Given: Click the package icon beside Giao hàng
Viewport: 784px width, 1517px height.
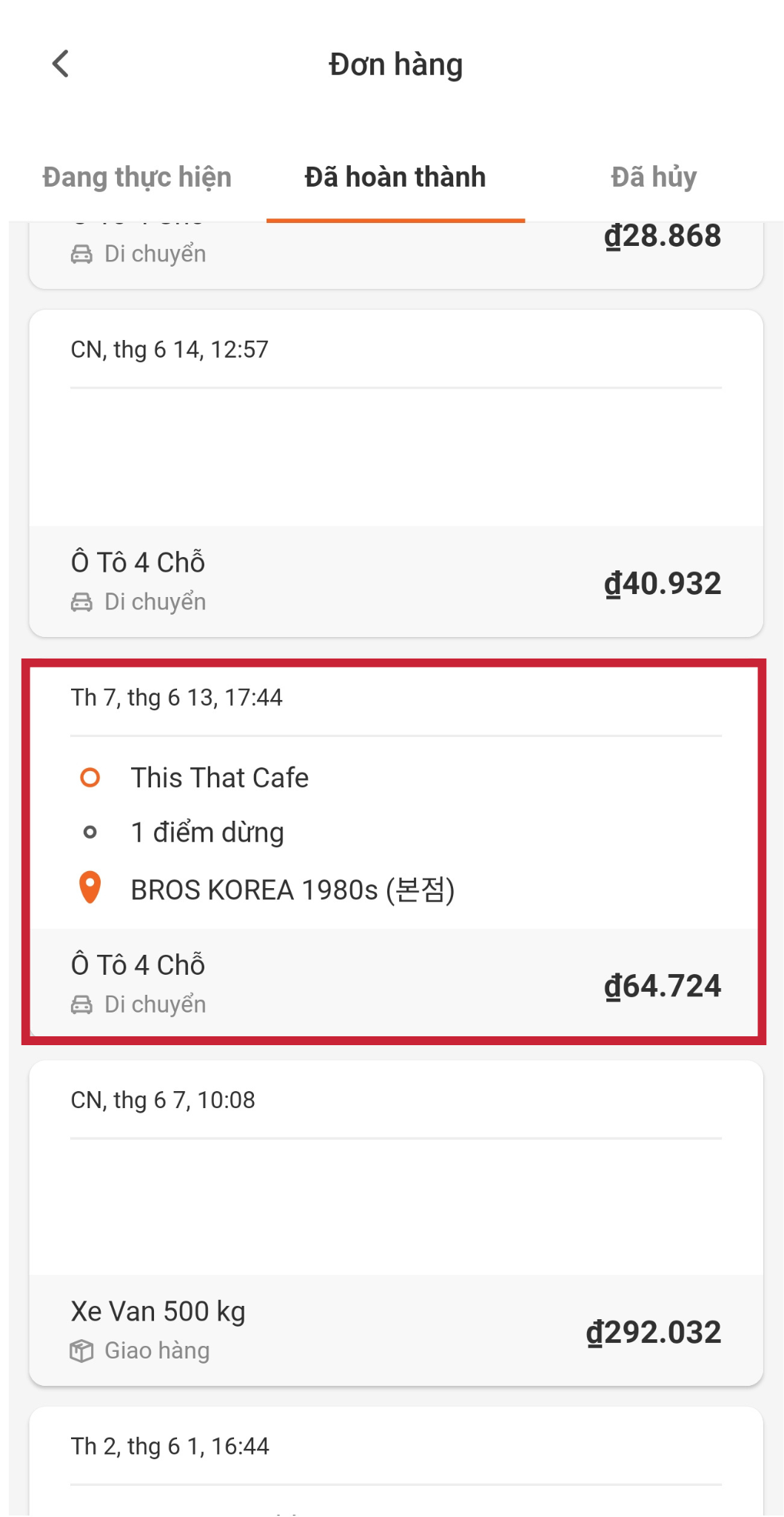Looking at the screenshot, I should [81, 1351].
